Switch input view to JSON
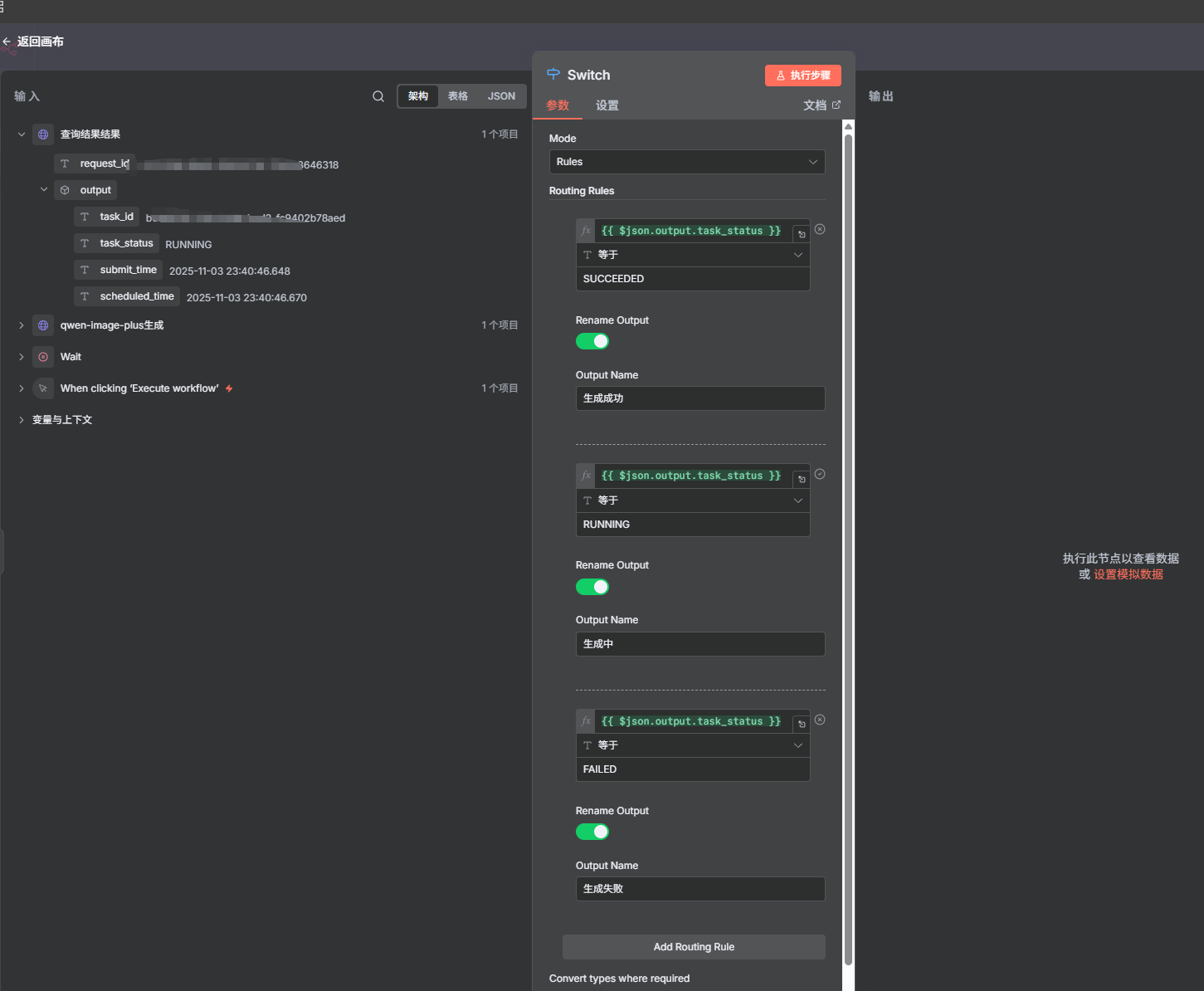 (x=501, y=96)
